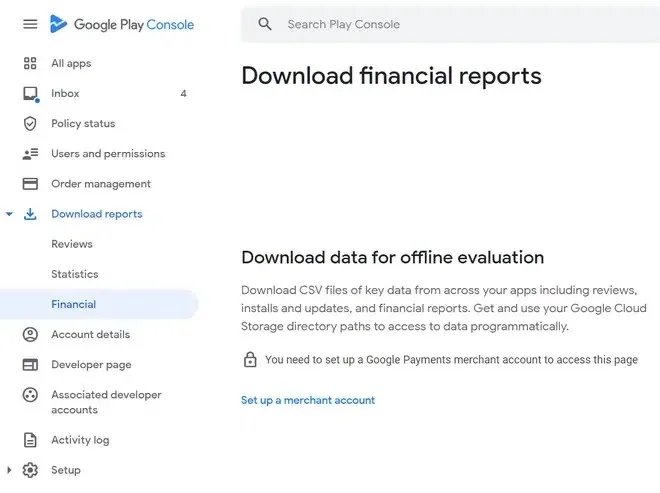Open the Inbox icon in sidebar
The width and height of the screenshot is (660, 493).
click(30, 94)
